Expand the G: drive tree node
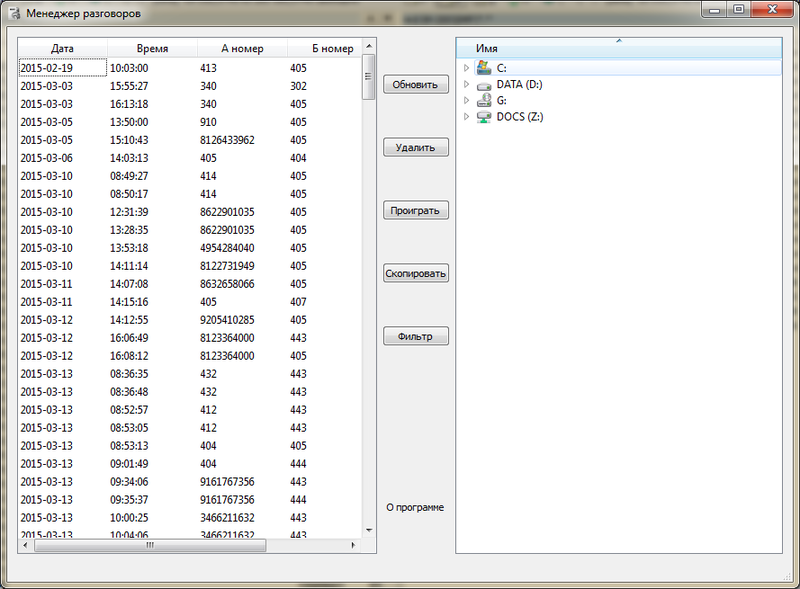 pyautogui.click(x=467, y=101)
